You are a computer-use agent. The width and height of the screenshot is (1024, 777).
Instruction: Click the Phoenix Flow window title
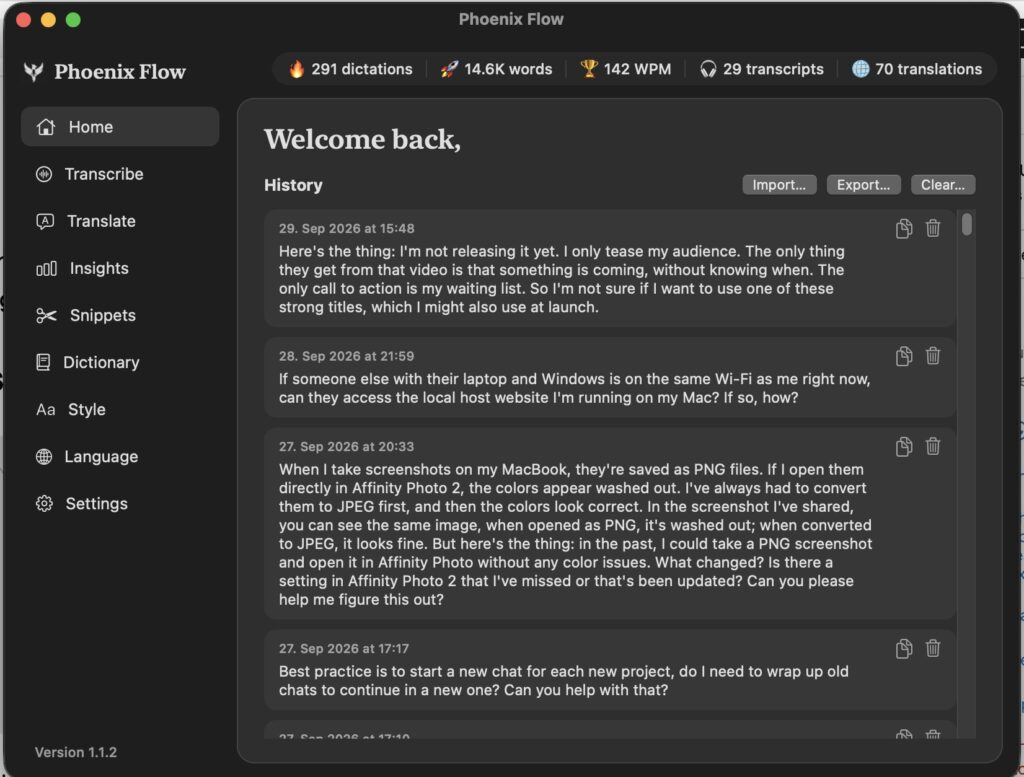click(511, 19)
